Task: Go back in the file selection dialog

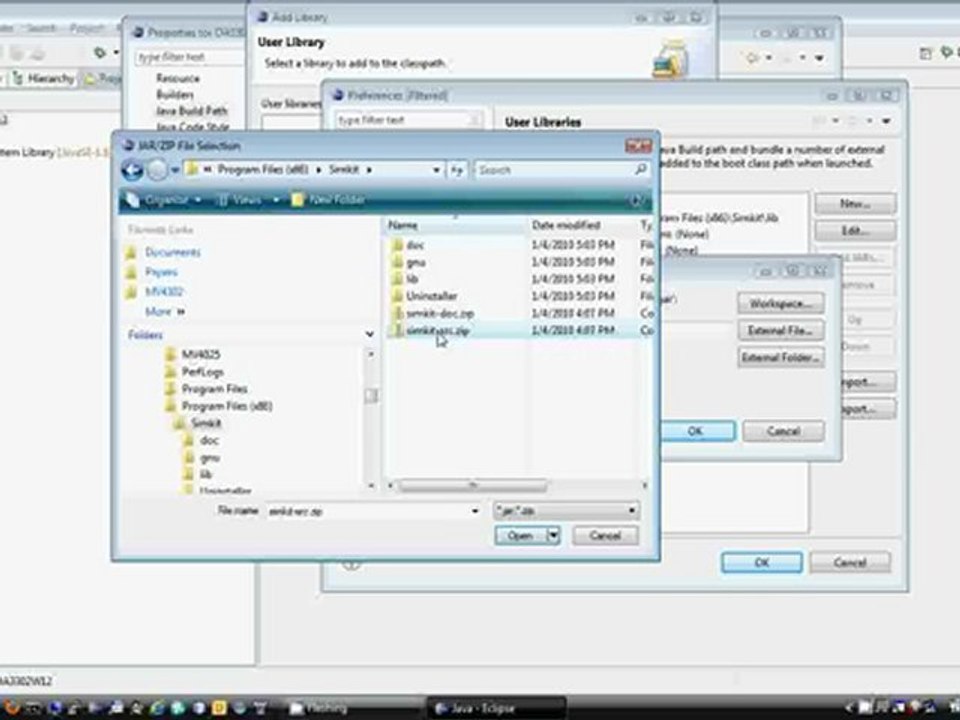Action: (132, 170)
